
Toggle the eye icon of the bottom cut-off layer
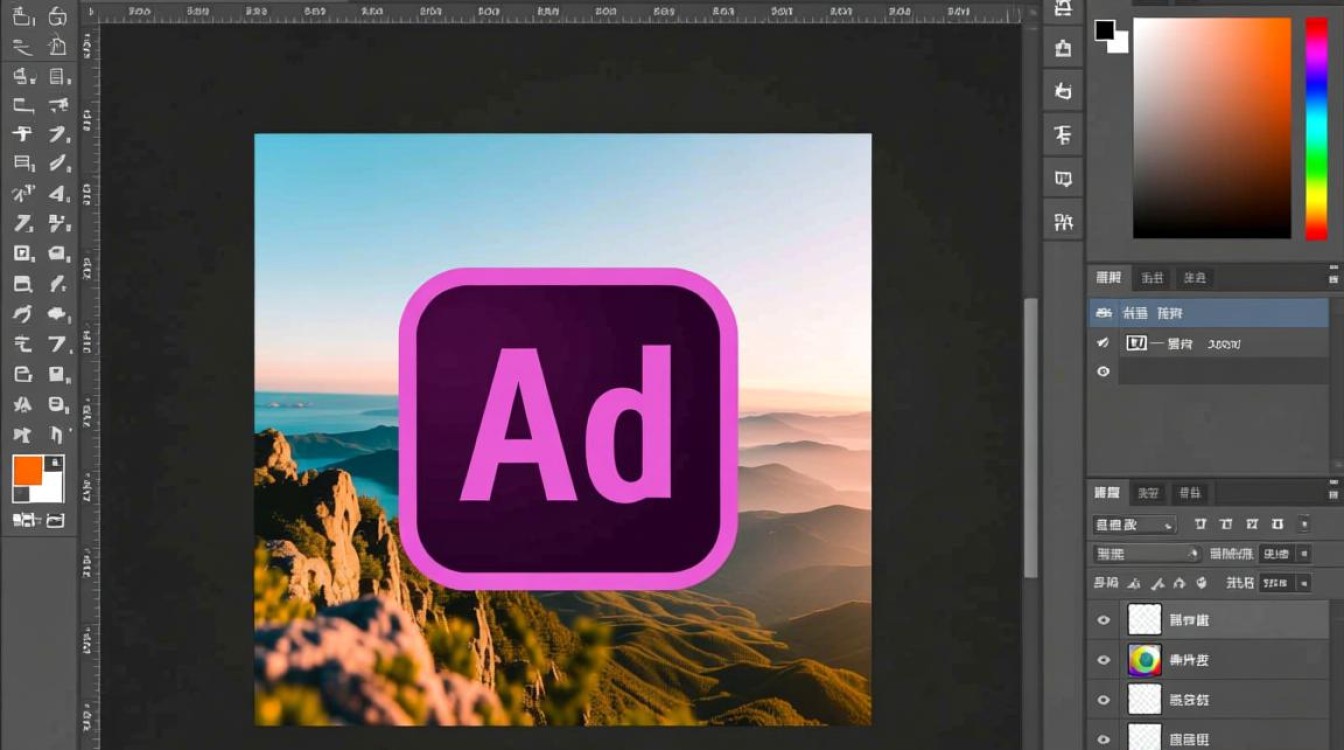click(x=1103, y=739)
